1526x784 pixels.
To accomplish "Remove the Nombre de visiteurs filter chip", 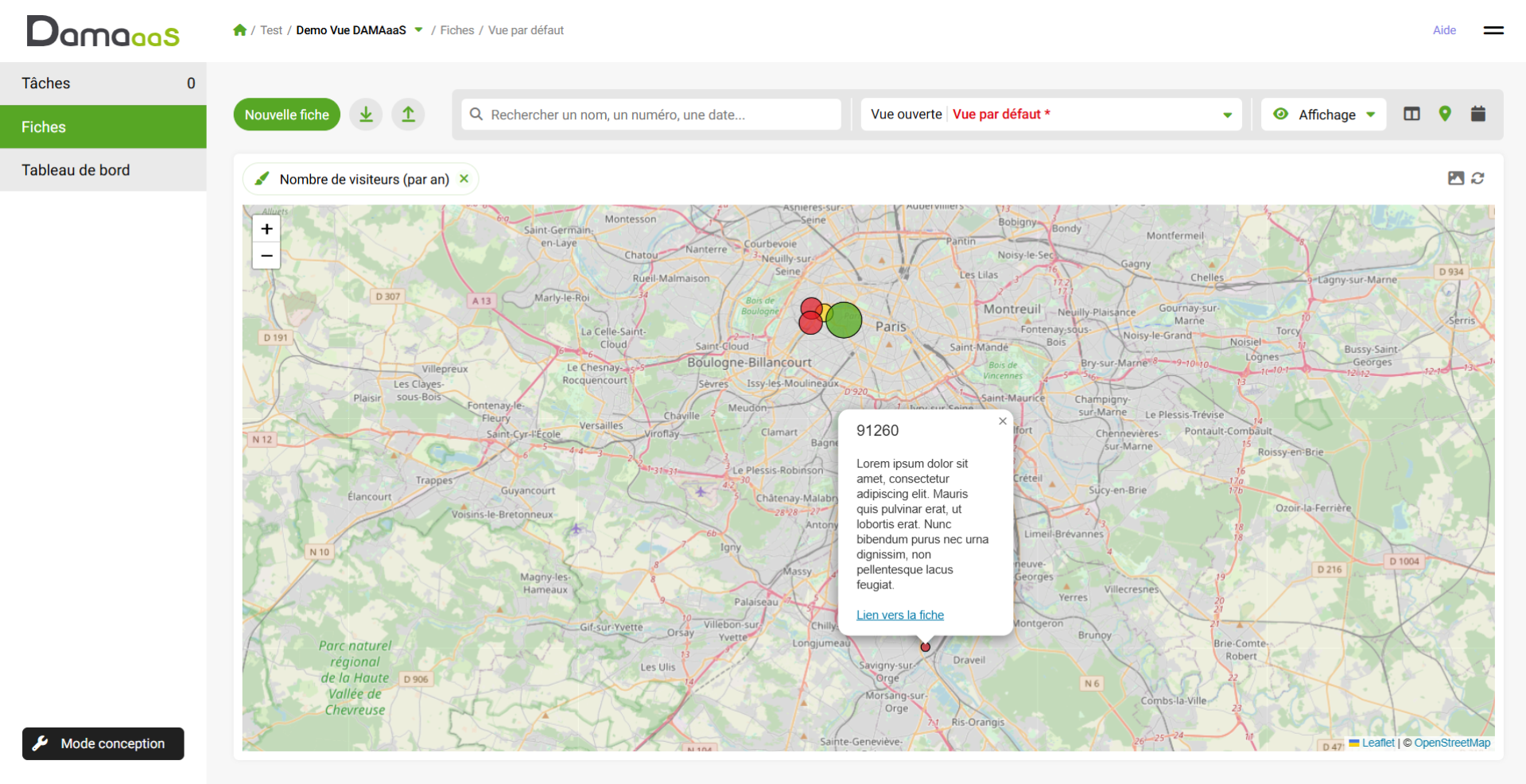I will [x=464, y=179].
